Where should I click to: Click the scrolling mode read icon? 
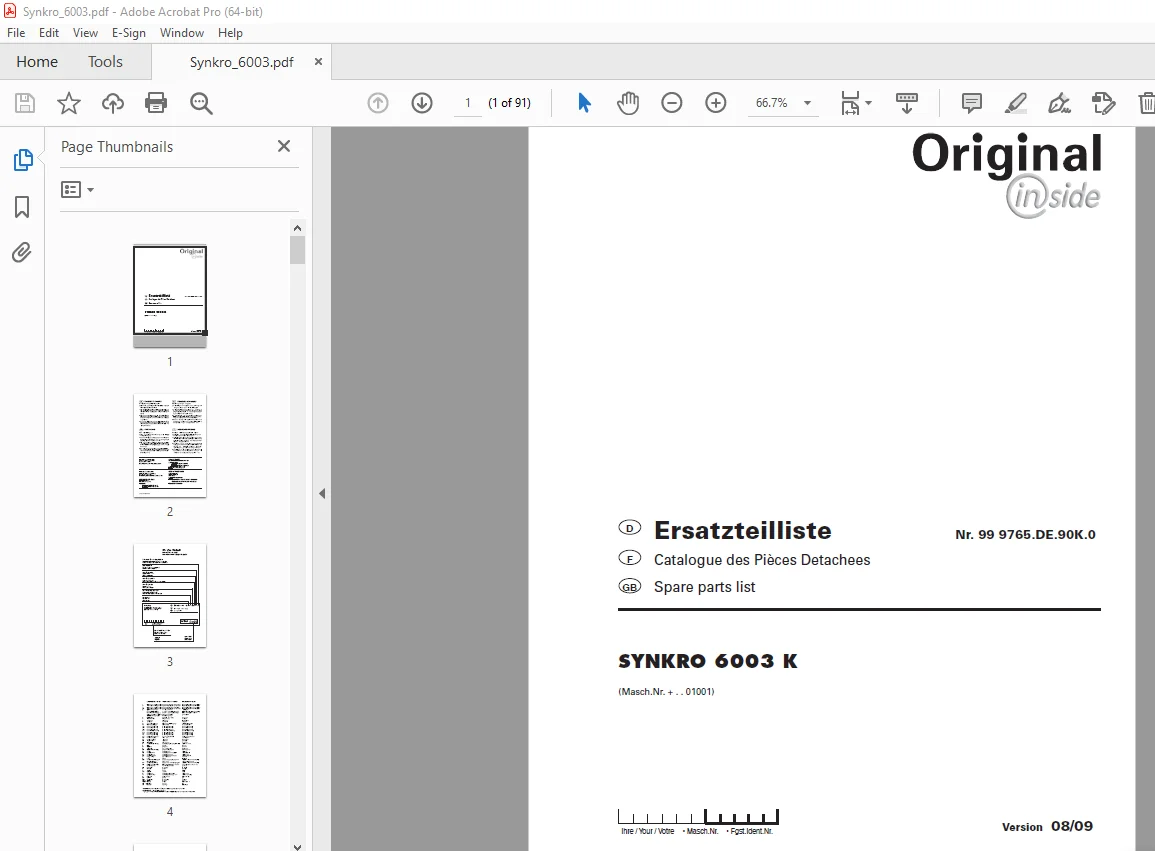pos(907,103)
